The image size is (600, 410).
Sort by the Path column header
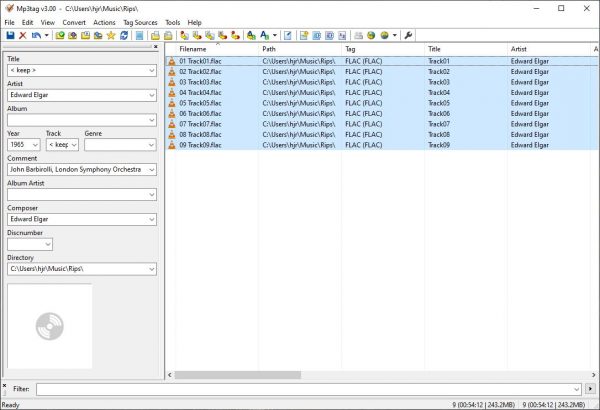pos(300,49)
